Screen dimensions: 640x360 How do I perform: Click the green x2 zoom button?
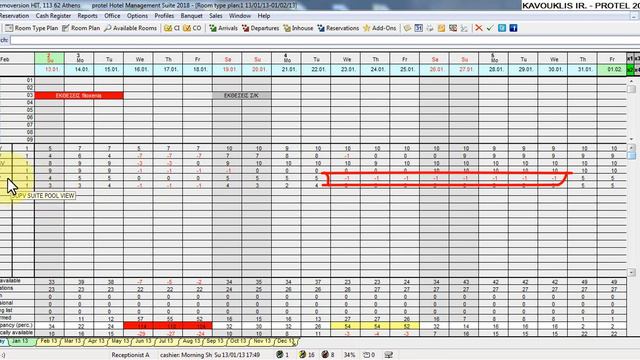coord(630,70)
